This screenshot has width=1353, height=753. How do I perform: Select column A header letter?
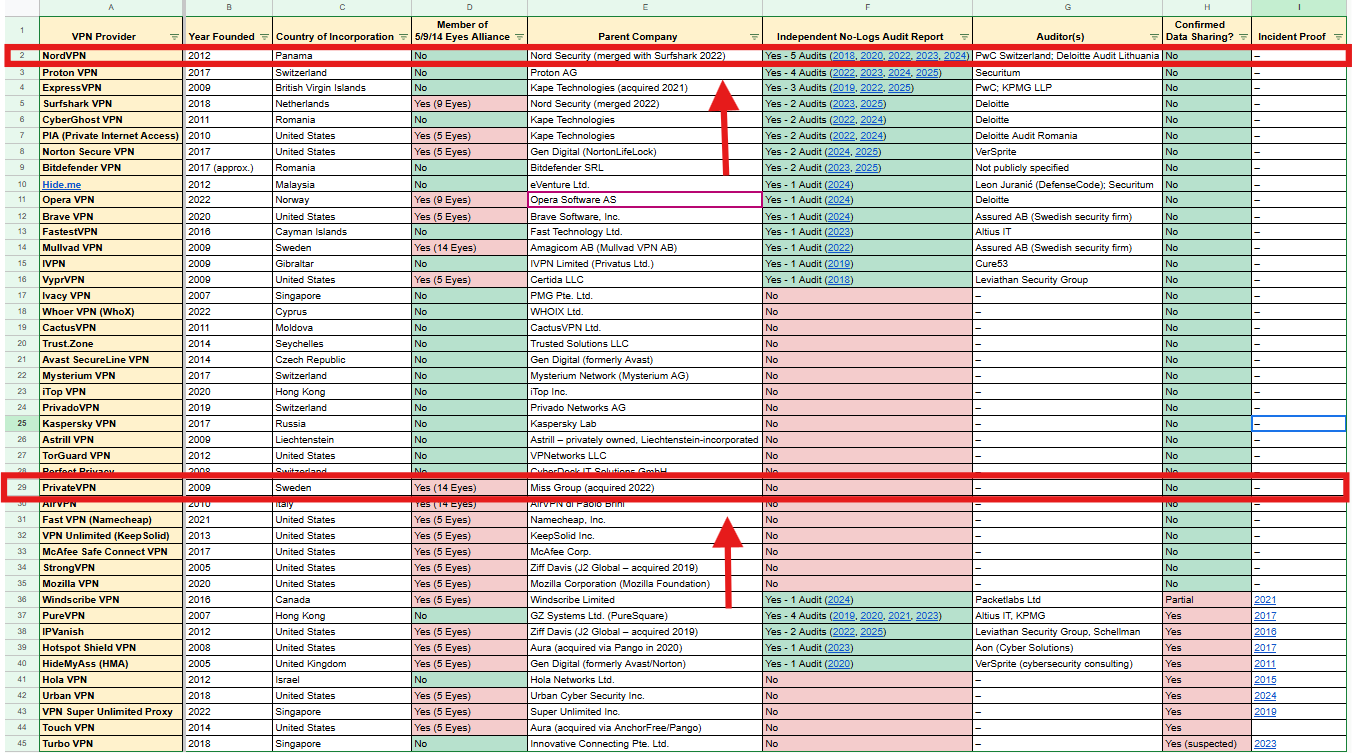111,8
